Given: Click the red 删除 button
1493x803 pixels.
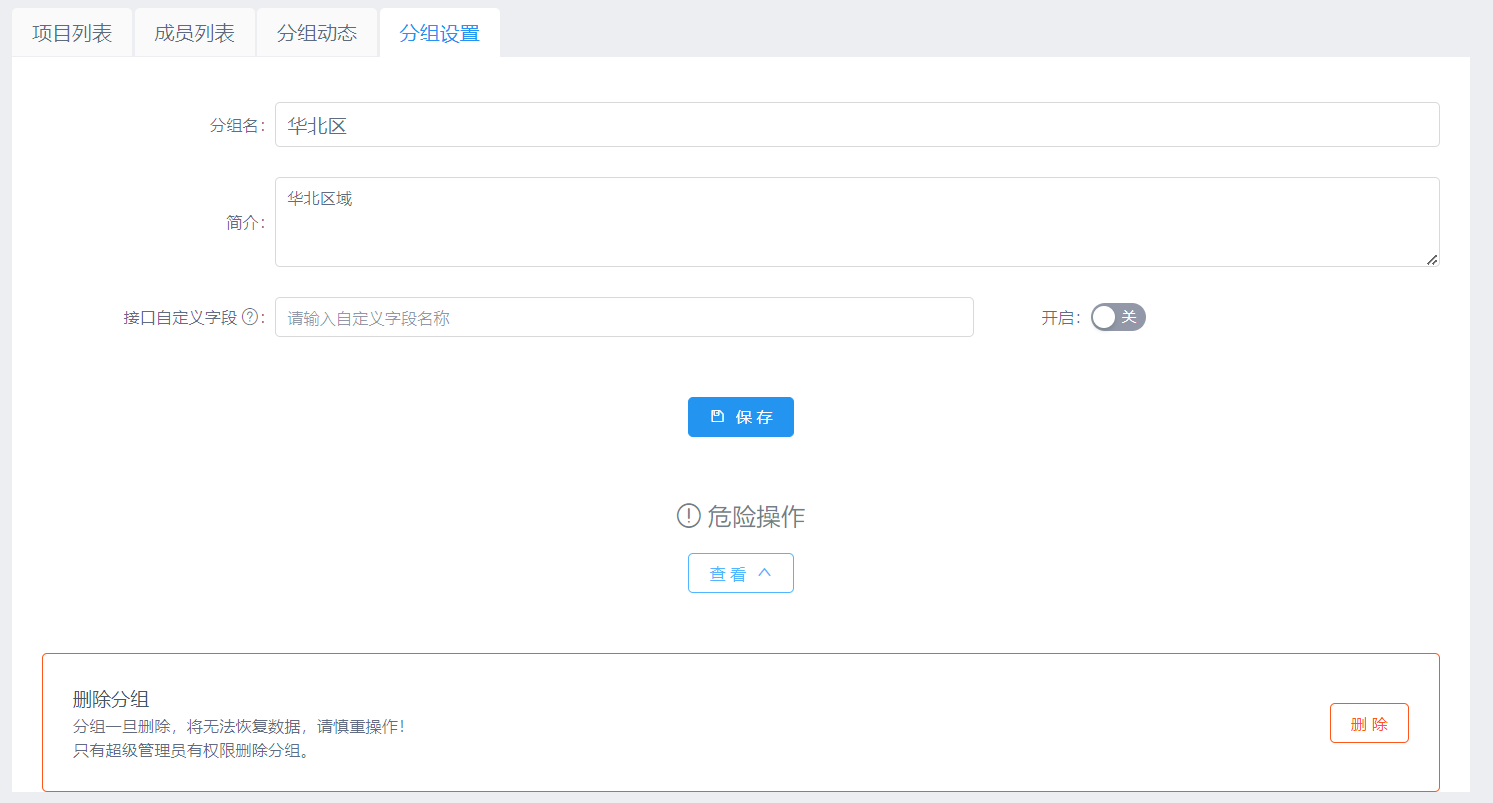Looking at the screenshot, I should pos(1369,723).
